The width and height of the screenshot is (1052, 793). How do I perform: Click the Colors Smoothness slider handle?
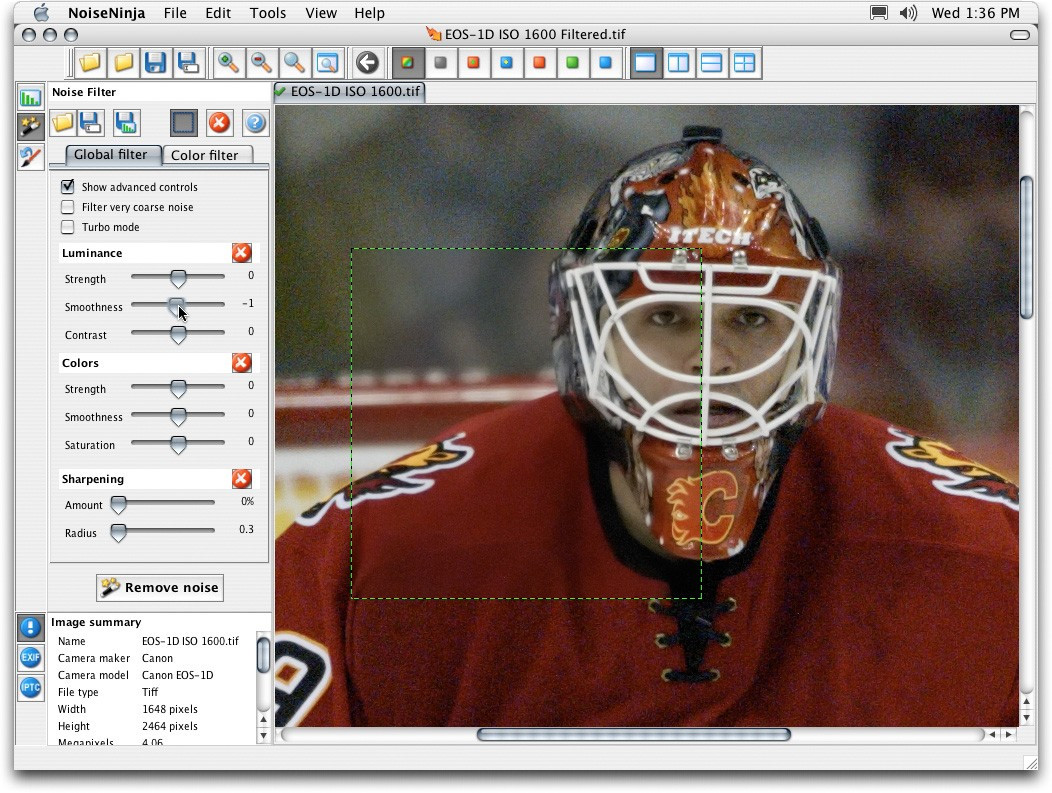178,417
